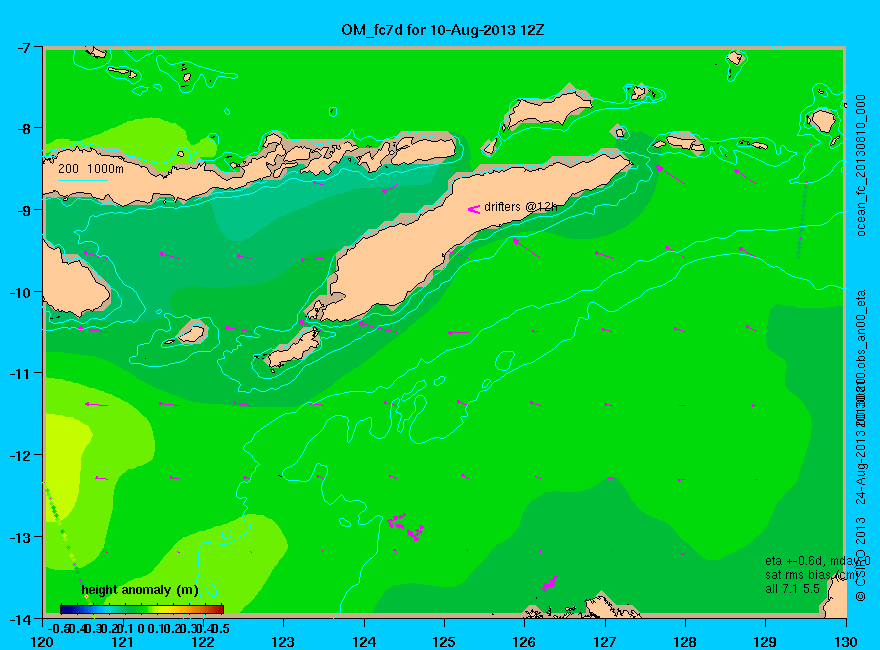Image resolution: width=880 pixels, height=650 pixels.
Task: Click the vertical 'ocean_fc_20130810_000' label
Action: [861, 166]
